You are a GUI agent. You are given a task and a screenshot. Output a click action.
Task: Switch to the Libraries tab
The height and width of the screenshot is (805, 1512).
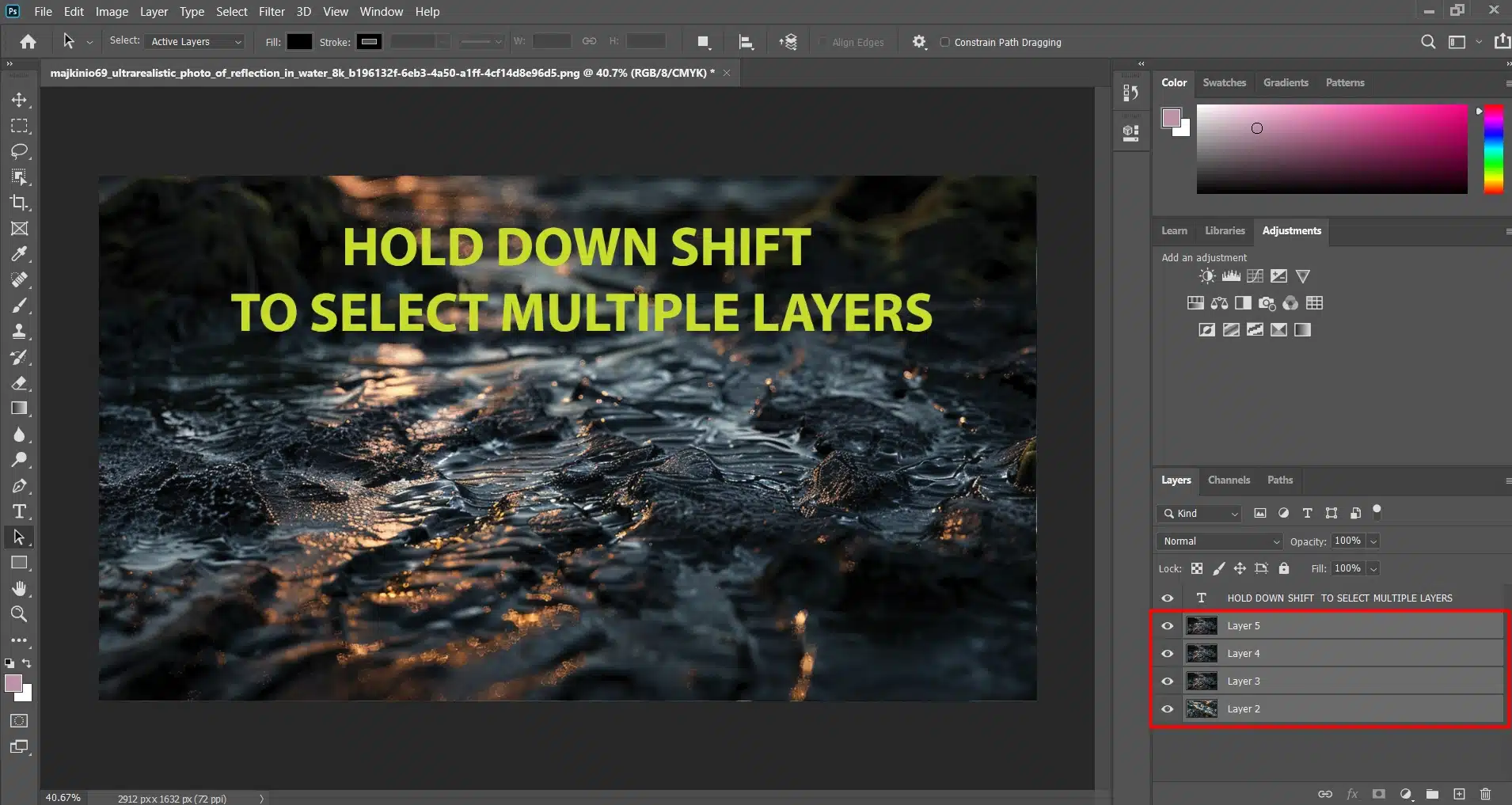1225,230
